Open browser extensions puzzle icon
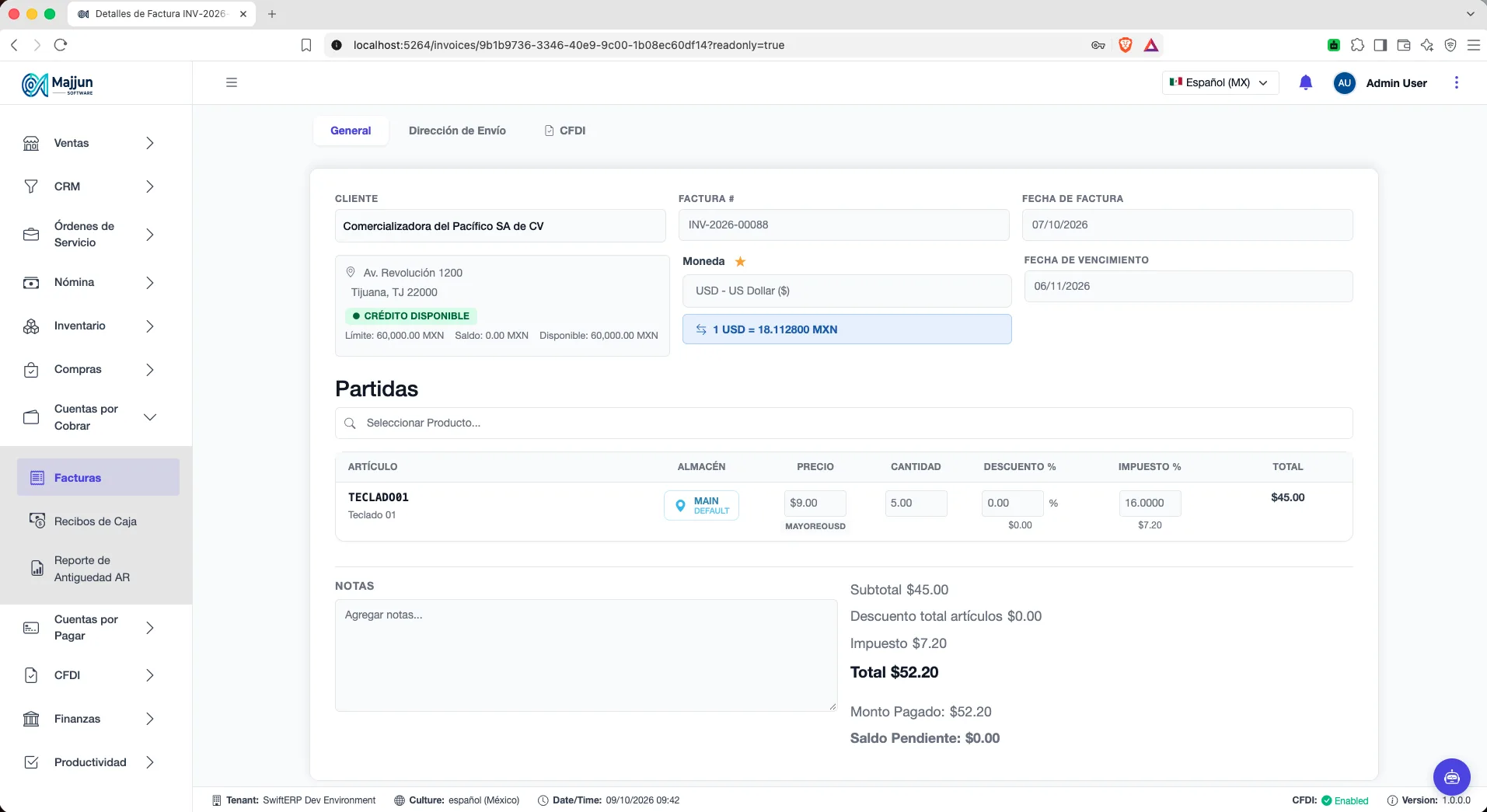This screenshot has height=812, width=1487. [1357, 45]
